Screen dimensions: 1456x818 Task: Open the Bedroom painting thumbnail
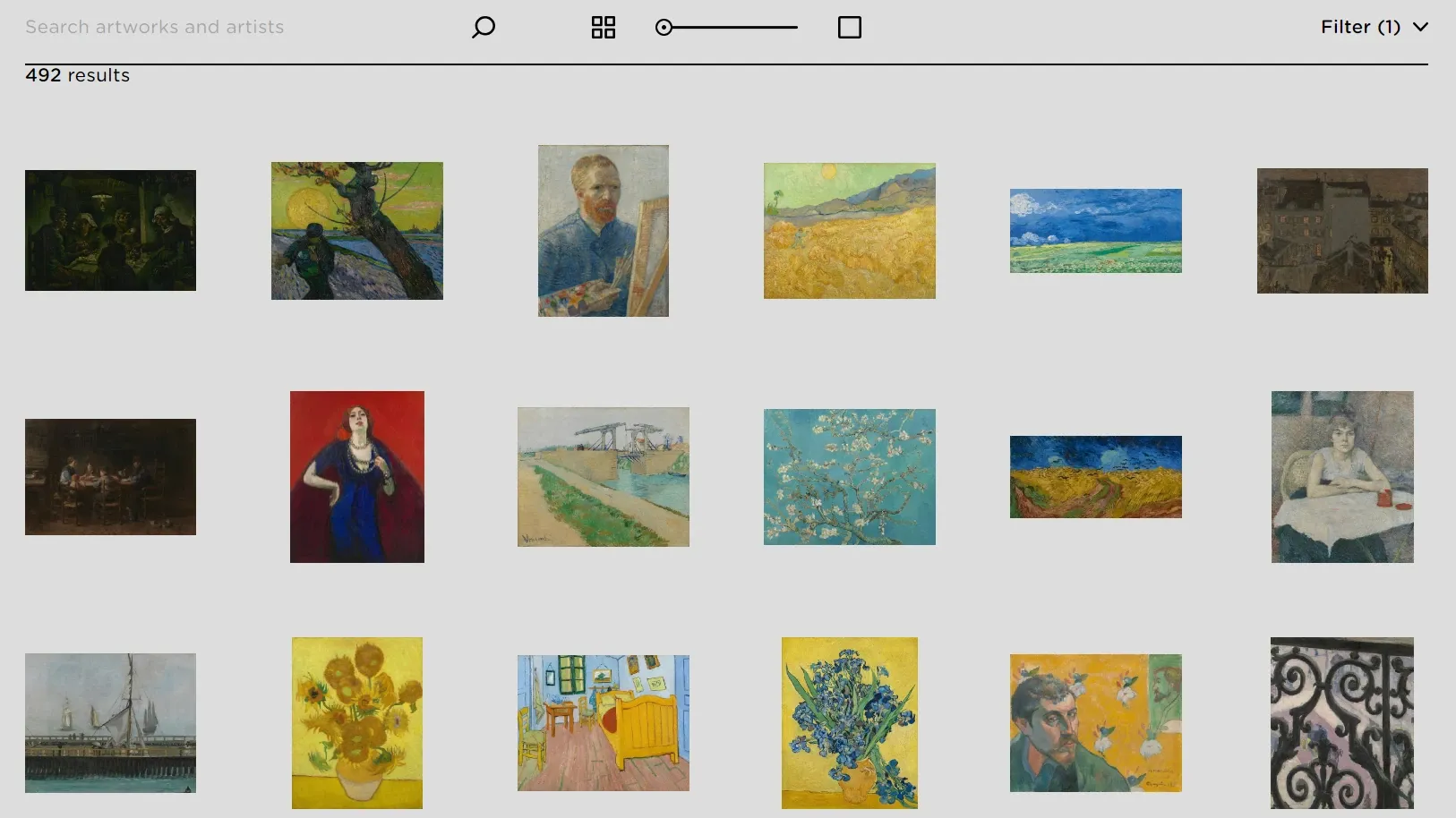coord(603,722)
